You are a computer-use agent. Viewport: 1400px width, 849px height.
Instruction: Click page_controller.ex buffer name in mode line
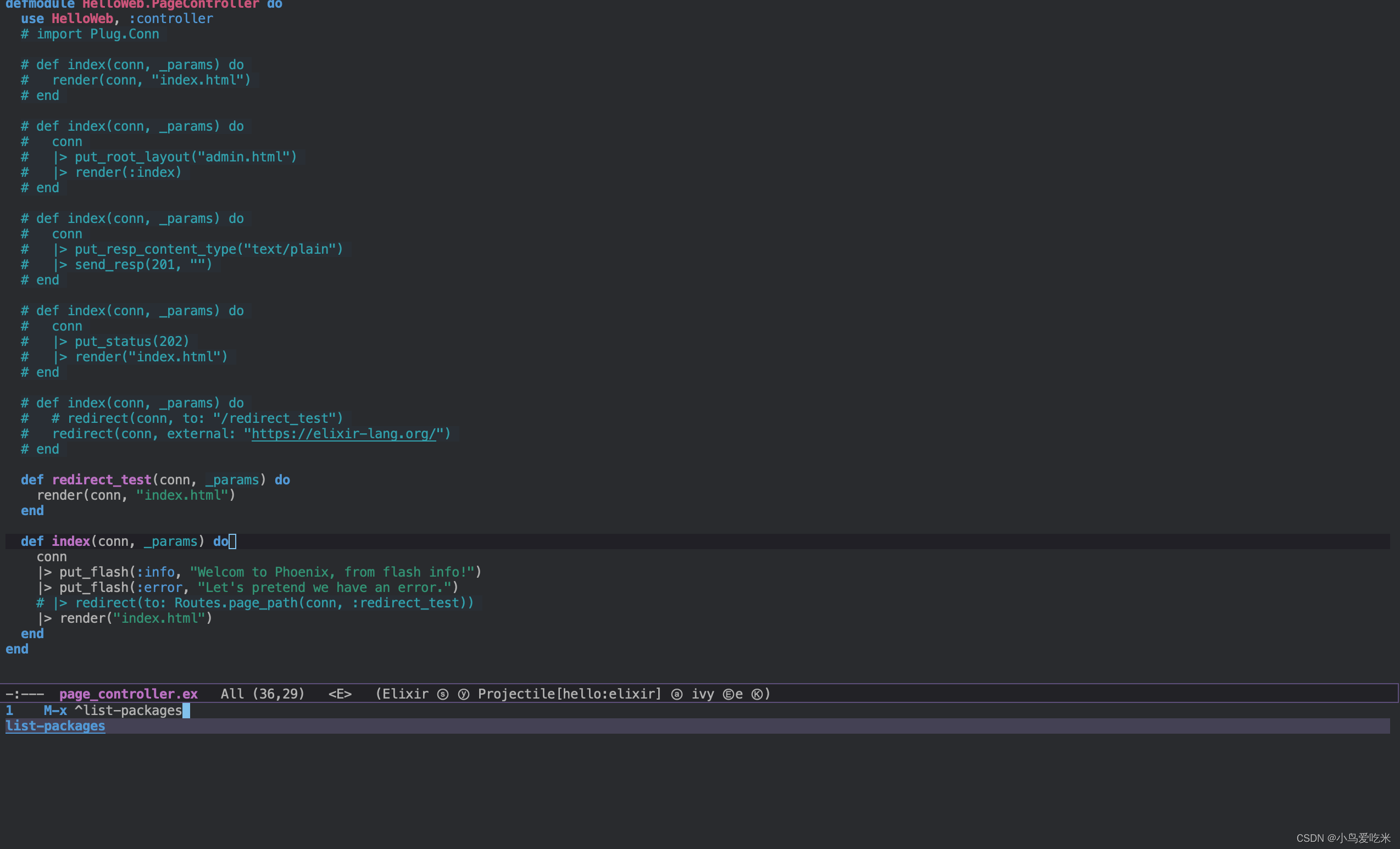click(x=129, y=694)
